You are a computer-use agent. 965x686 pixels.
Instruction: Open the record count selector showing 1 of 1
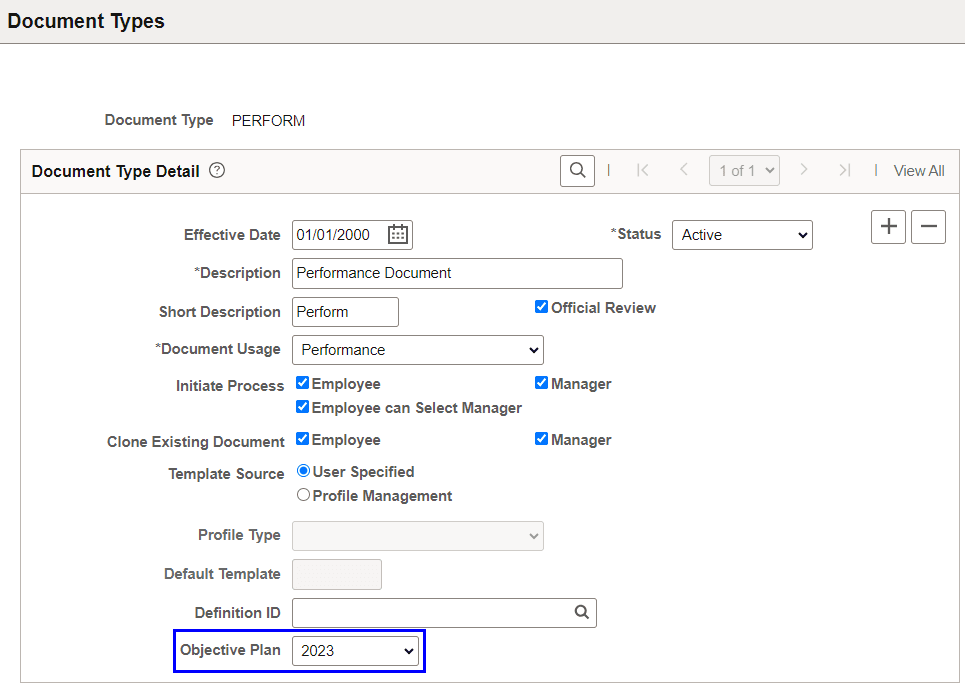point(744,170)
